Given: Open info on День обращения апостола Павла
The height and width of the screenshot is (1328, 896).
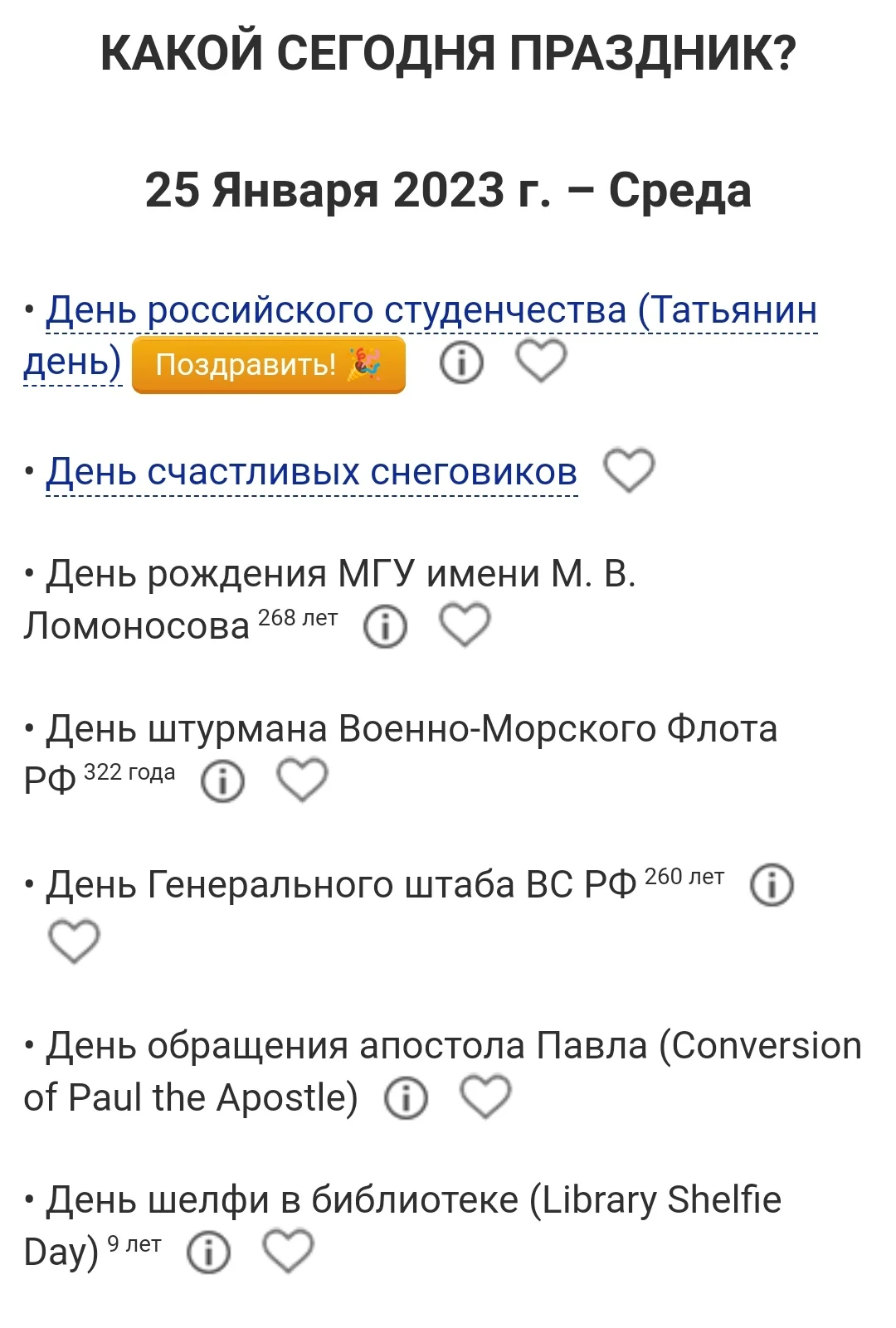Looking at the screenshot, I should [x=407, y=1097].
